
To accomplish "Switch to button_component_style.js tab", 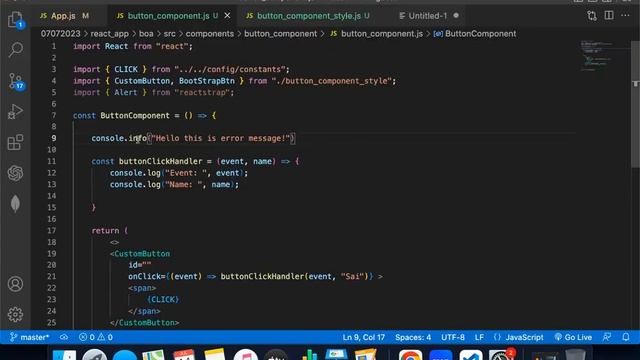I will 309,16.
